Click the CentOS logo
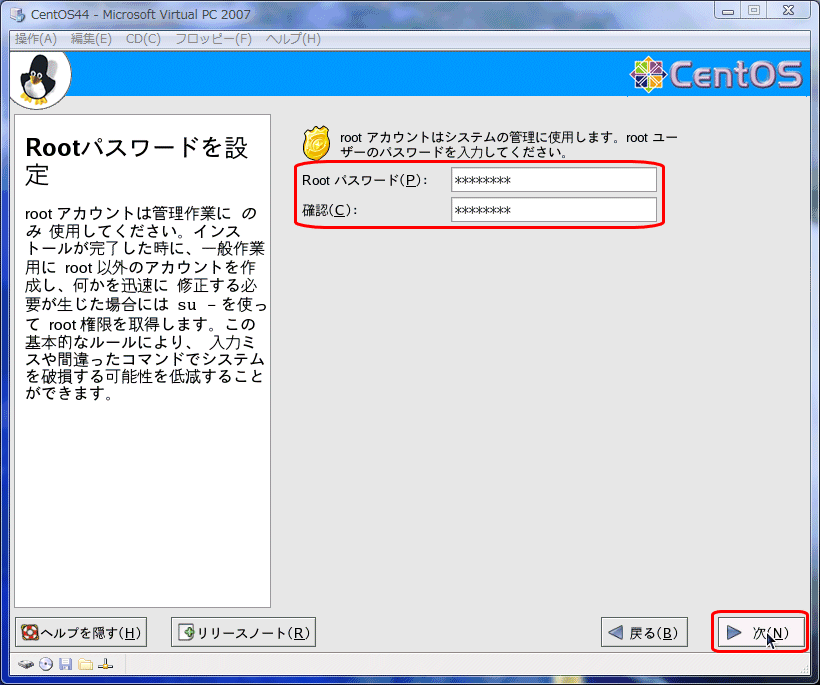The width and height of the screenshot is (820, 685). (715, 74)
